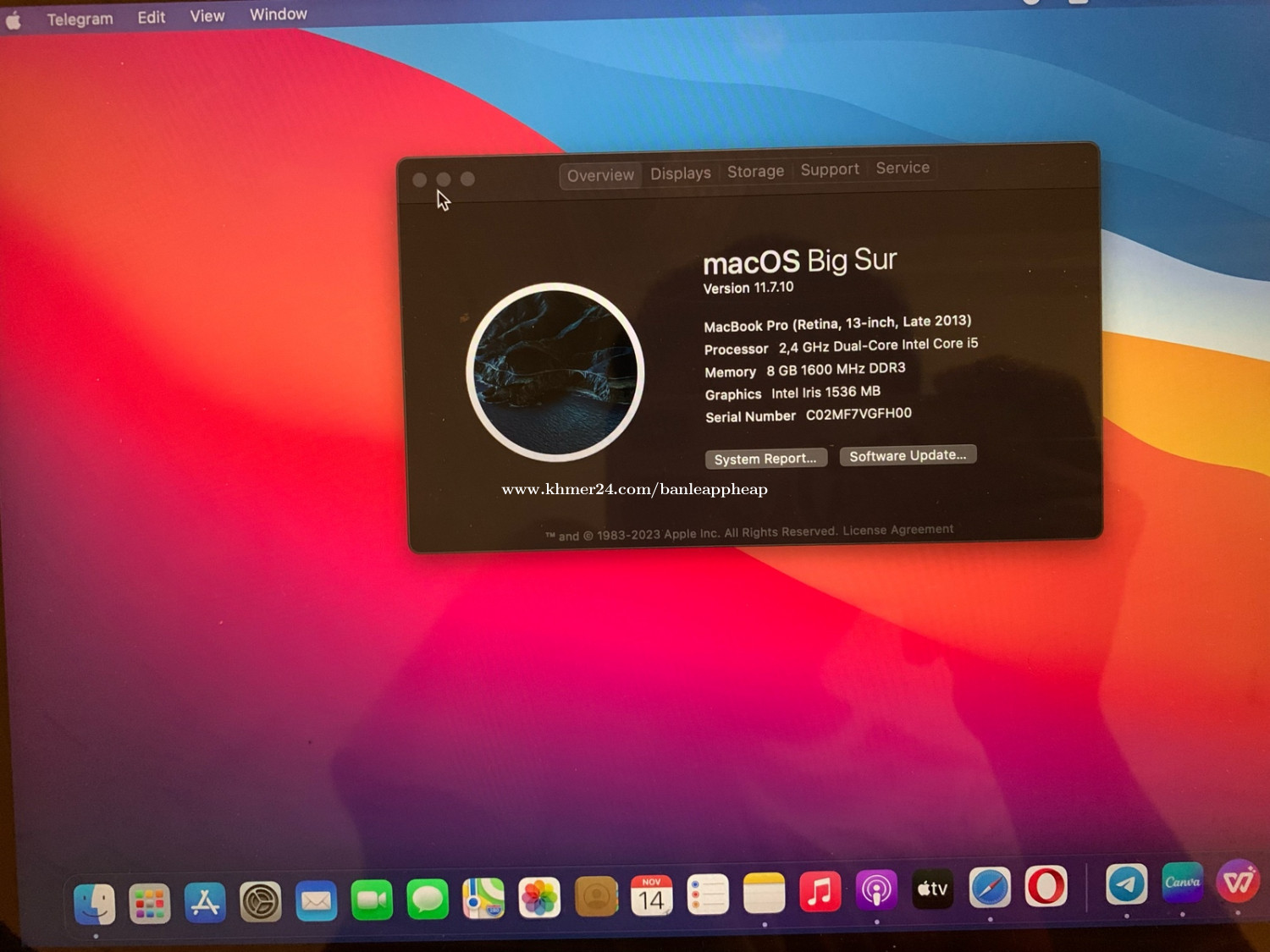Switch to the Support tab
Screen dimensions: 1270x952
(x=830, y=169)
